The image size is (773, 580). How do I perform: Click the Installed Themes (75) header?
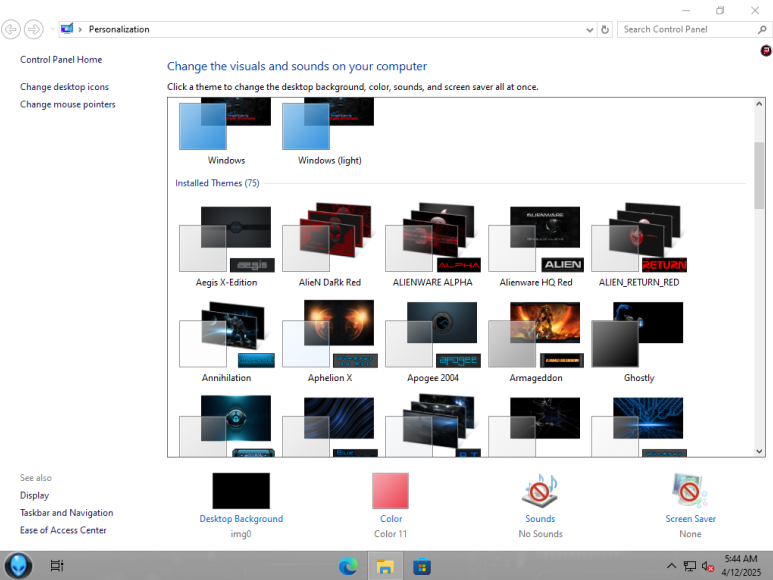point(217,183)
